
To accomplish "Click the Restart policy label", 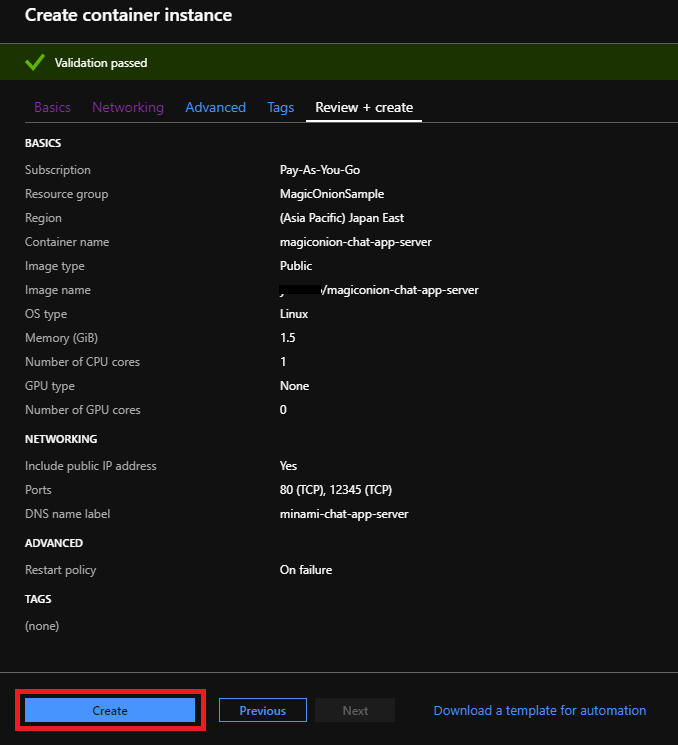I will [x=60, y=570].
